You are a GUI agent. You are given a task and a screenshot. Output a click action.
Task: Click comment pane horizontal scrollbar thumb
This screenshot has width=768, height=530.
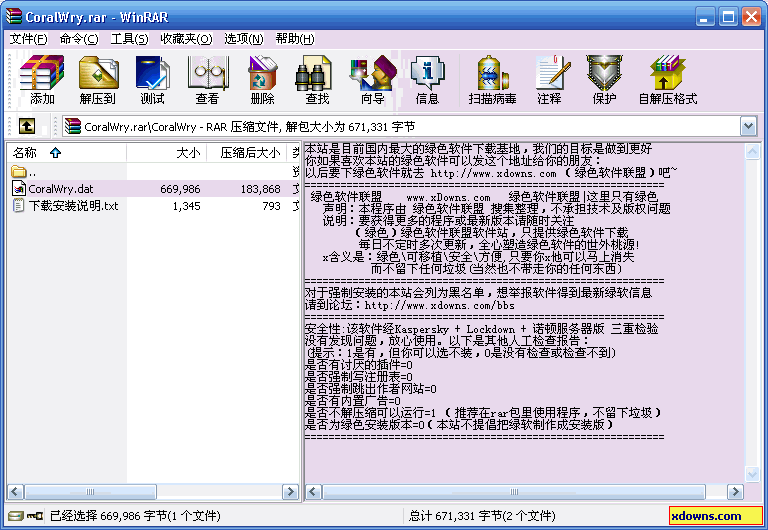[x=514, y=491]
